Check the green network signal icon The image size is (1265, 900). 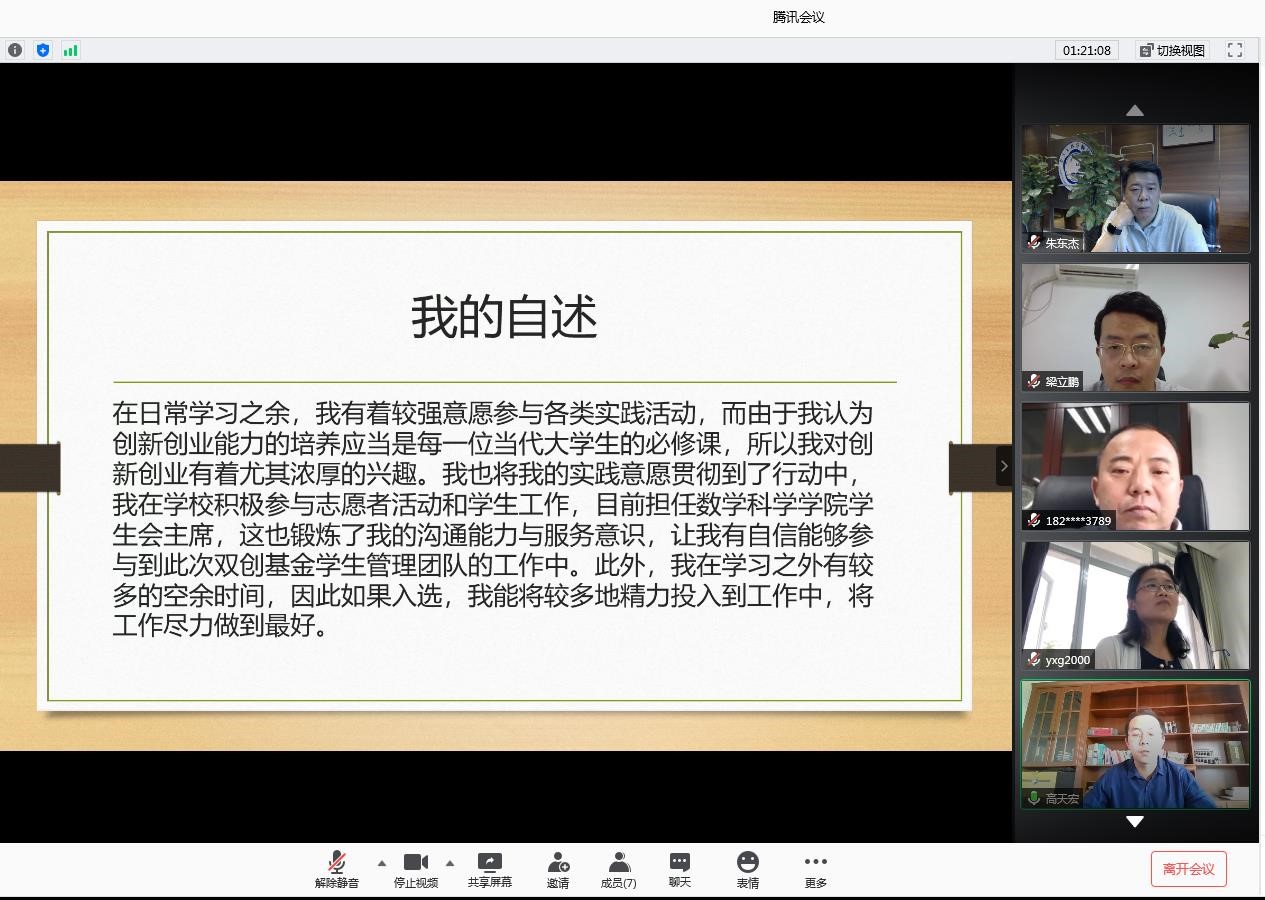pyautogui.click(x=70, y=50)
